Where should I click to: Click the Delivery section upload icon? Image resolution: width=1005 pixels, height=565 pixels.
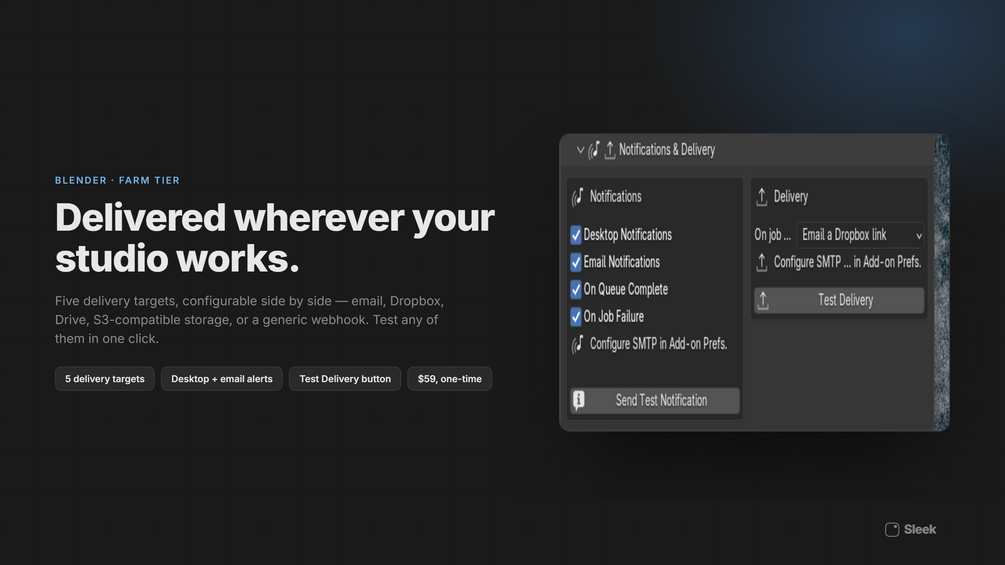761,197
